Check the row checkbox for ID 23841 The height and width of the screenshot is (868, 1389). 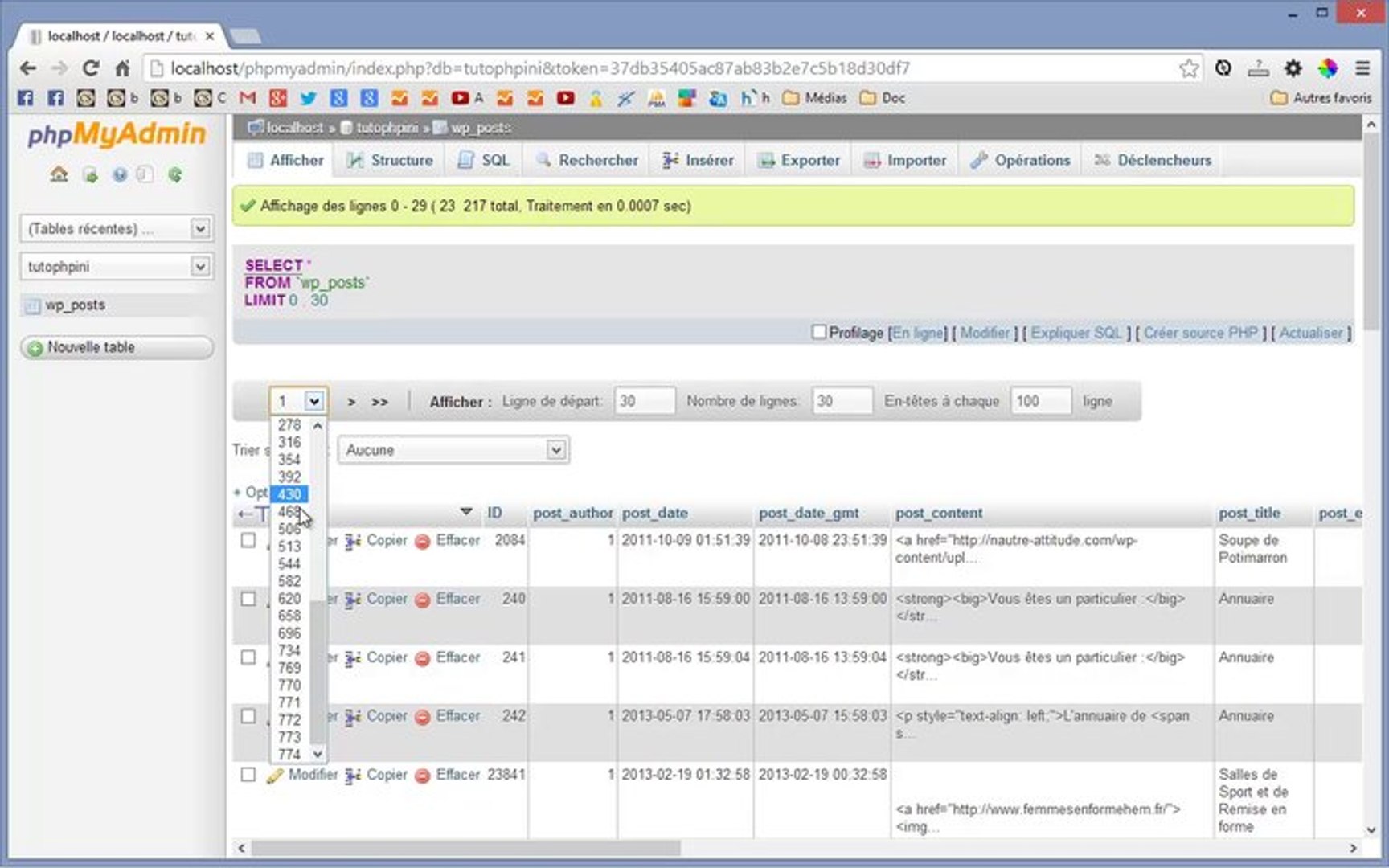click(248, 775)
